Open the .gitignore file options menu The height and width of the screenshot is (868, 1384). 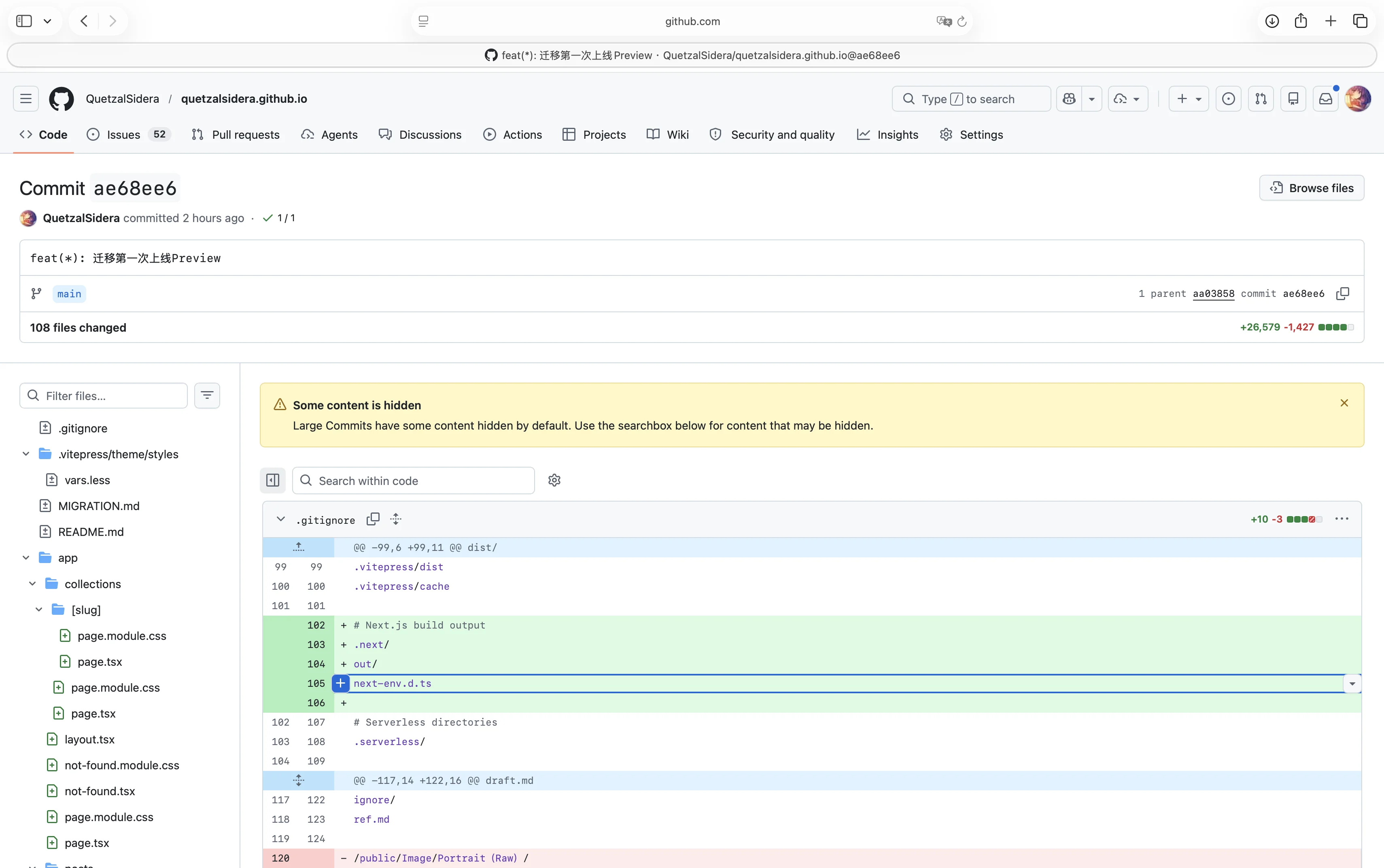[1342, 519]
